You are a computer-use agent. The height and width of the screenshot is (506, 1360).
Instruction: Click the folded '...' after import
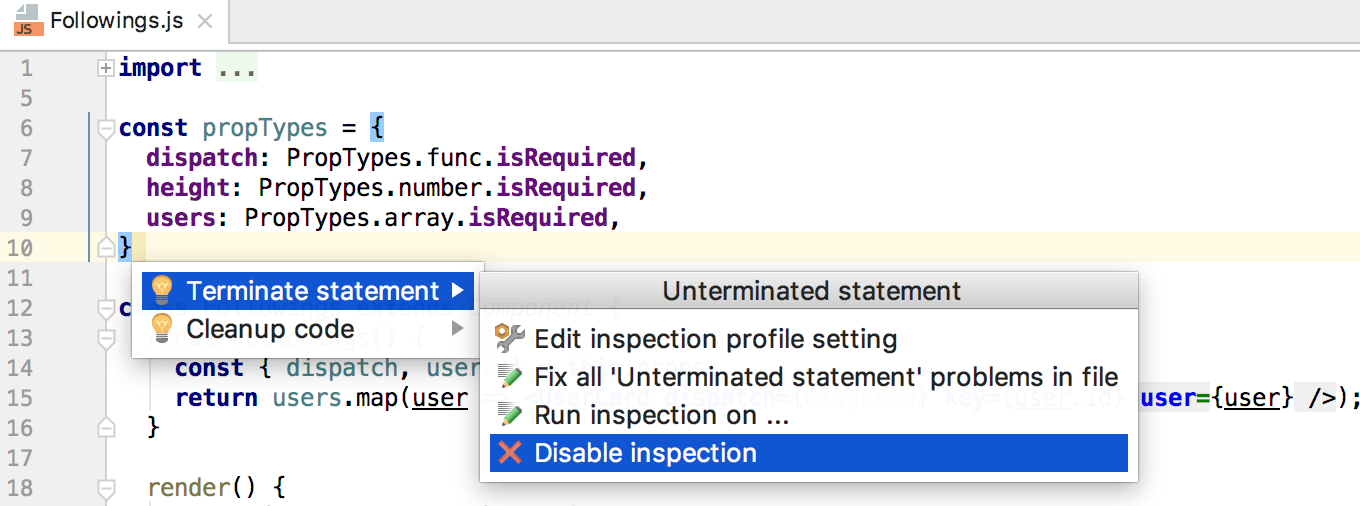(x=237, y=68)
